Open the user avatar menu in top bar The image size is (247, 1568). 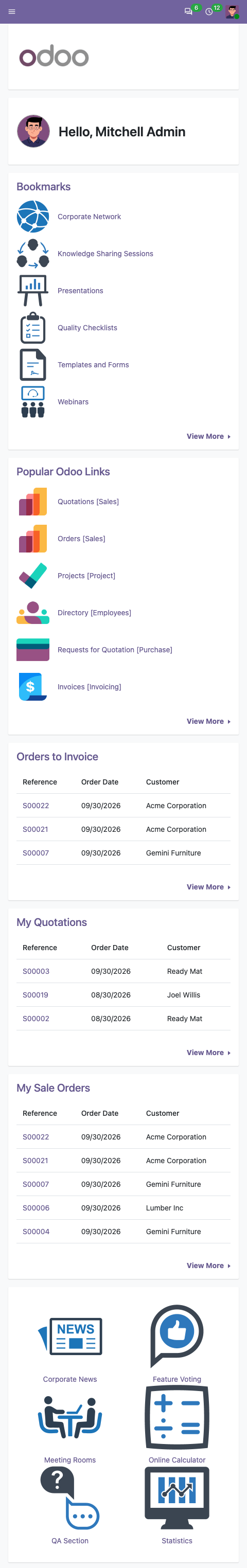click(x=232, y=11)
